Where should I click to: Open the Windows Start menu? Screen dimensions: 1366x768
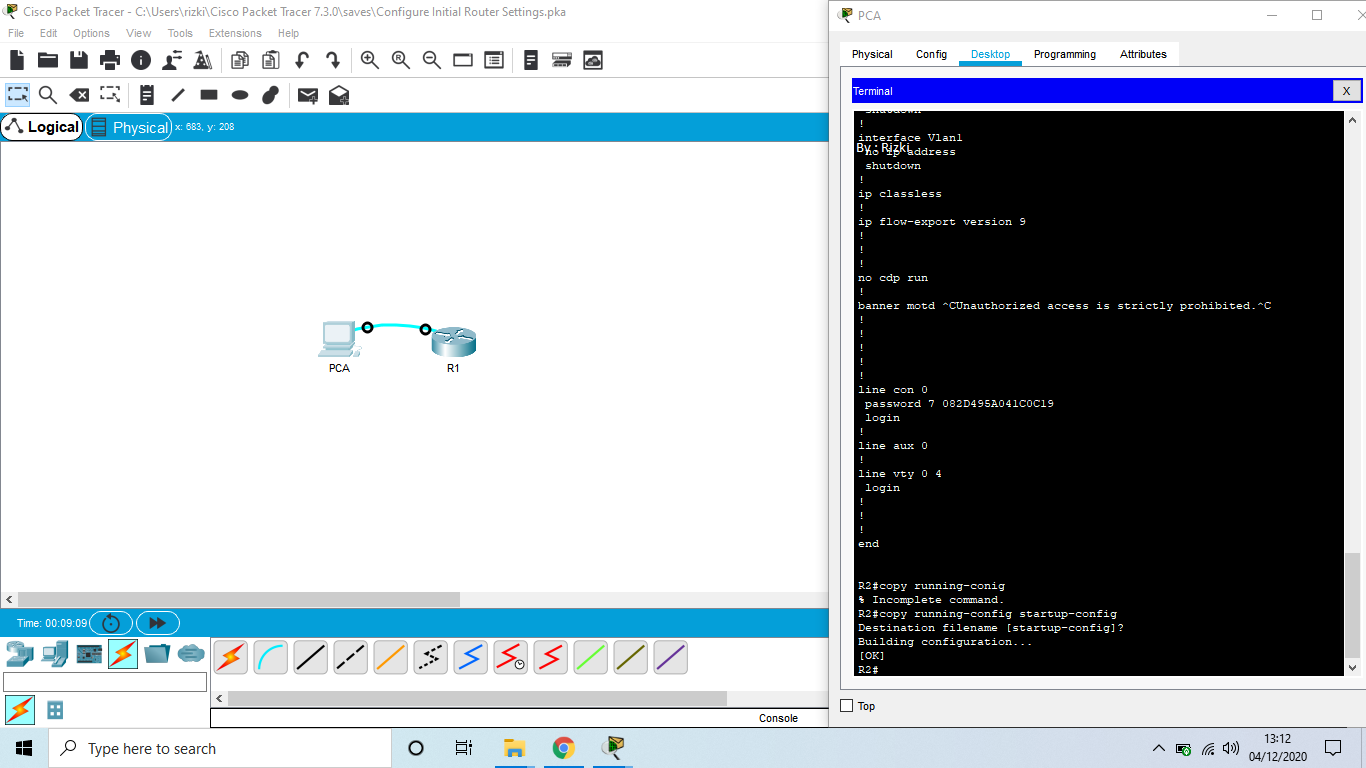(24, 748)
